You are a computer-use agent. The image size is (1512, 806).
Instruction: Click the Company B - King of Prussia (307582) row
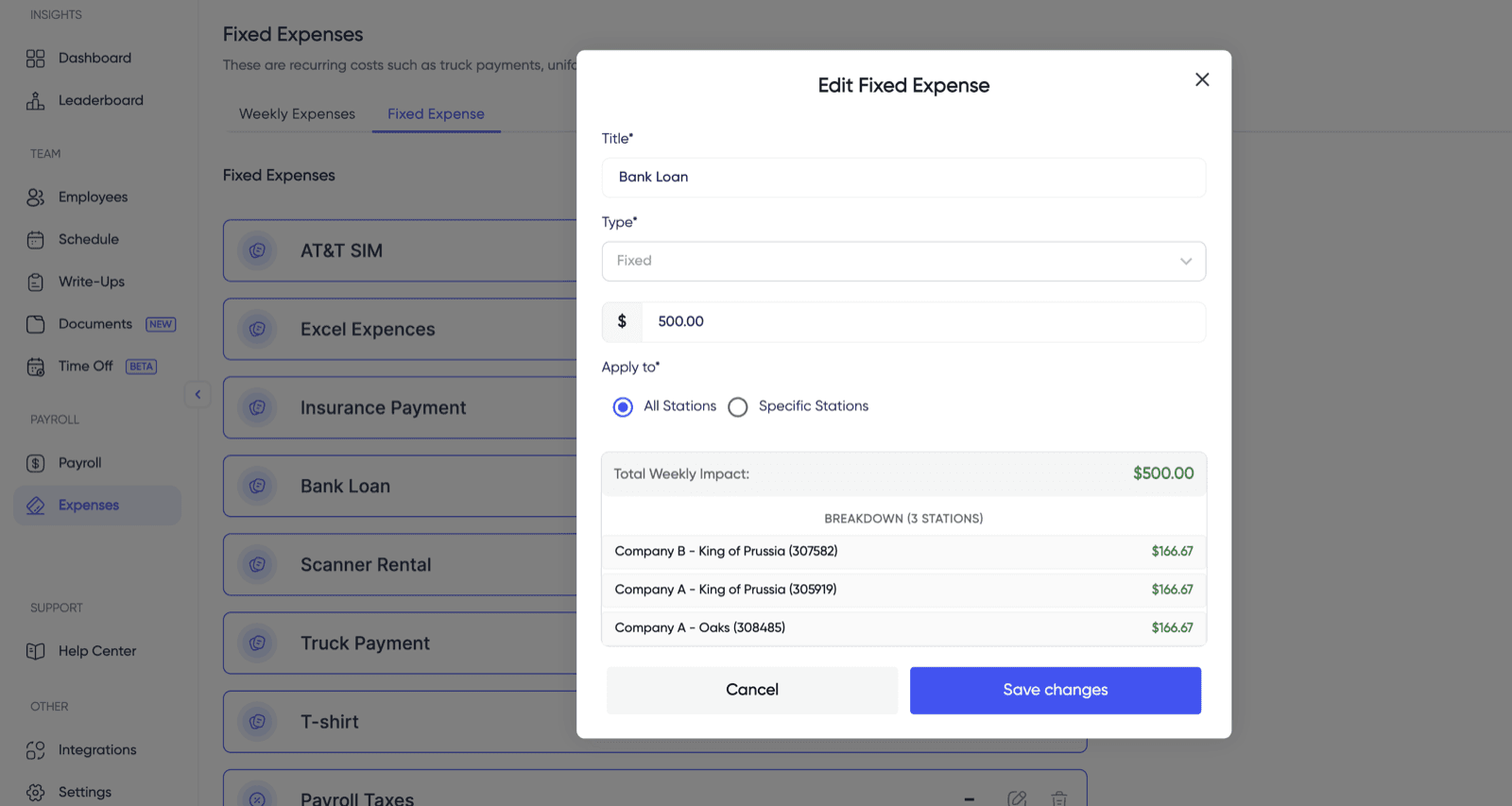click(x=903, y=552)
